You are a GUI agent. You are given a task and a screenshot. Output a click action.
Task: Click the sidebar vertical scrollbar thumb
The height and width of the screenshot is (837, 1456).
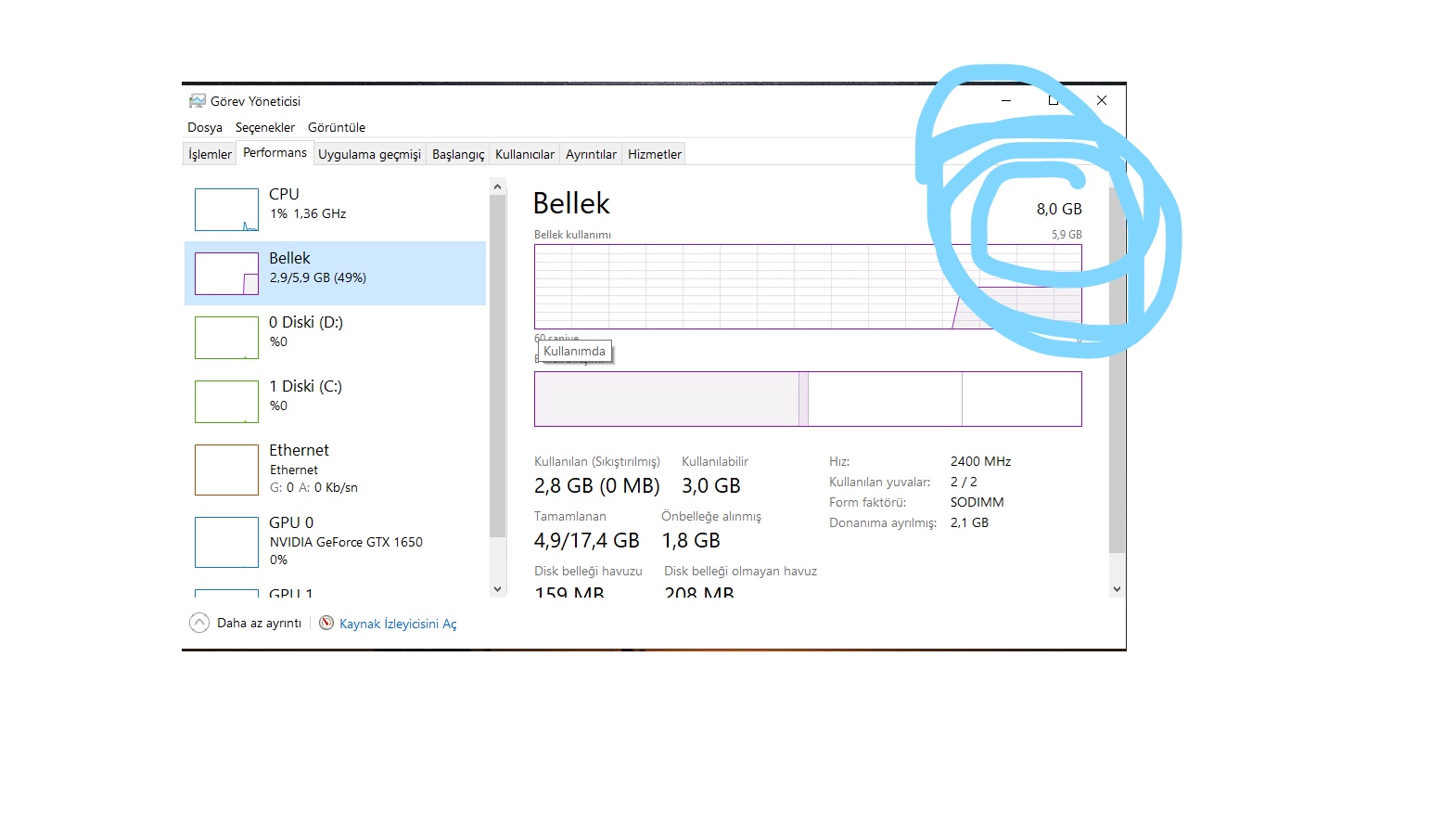pos(497,366)
